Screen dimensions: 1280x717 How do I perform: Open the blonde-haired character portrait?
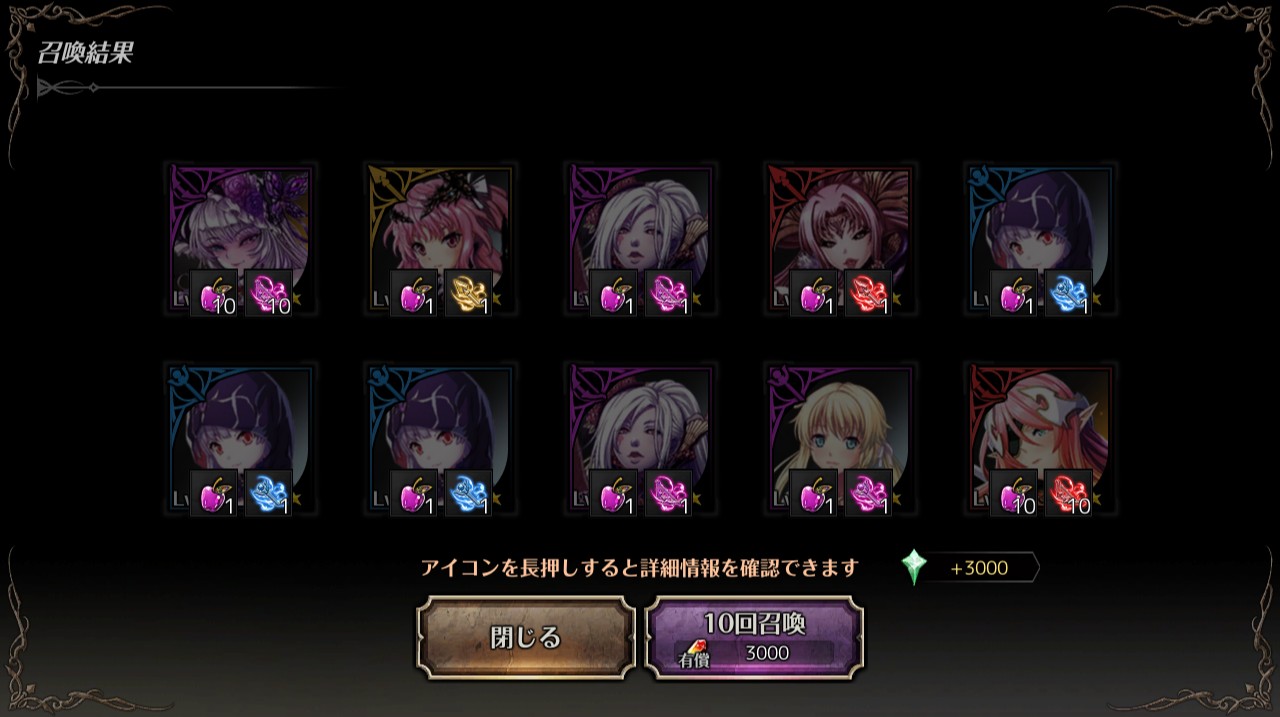point(840,439)
